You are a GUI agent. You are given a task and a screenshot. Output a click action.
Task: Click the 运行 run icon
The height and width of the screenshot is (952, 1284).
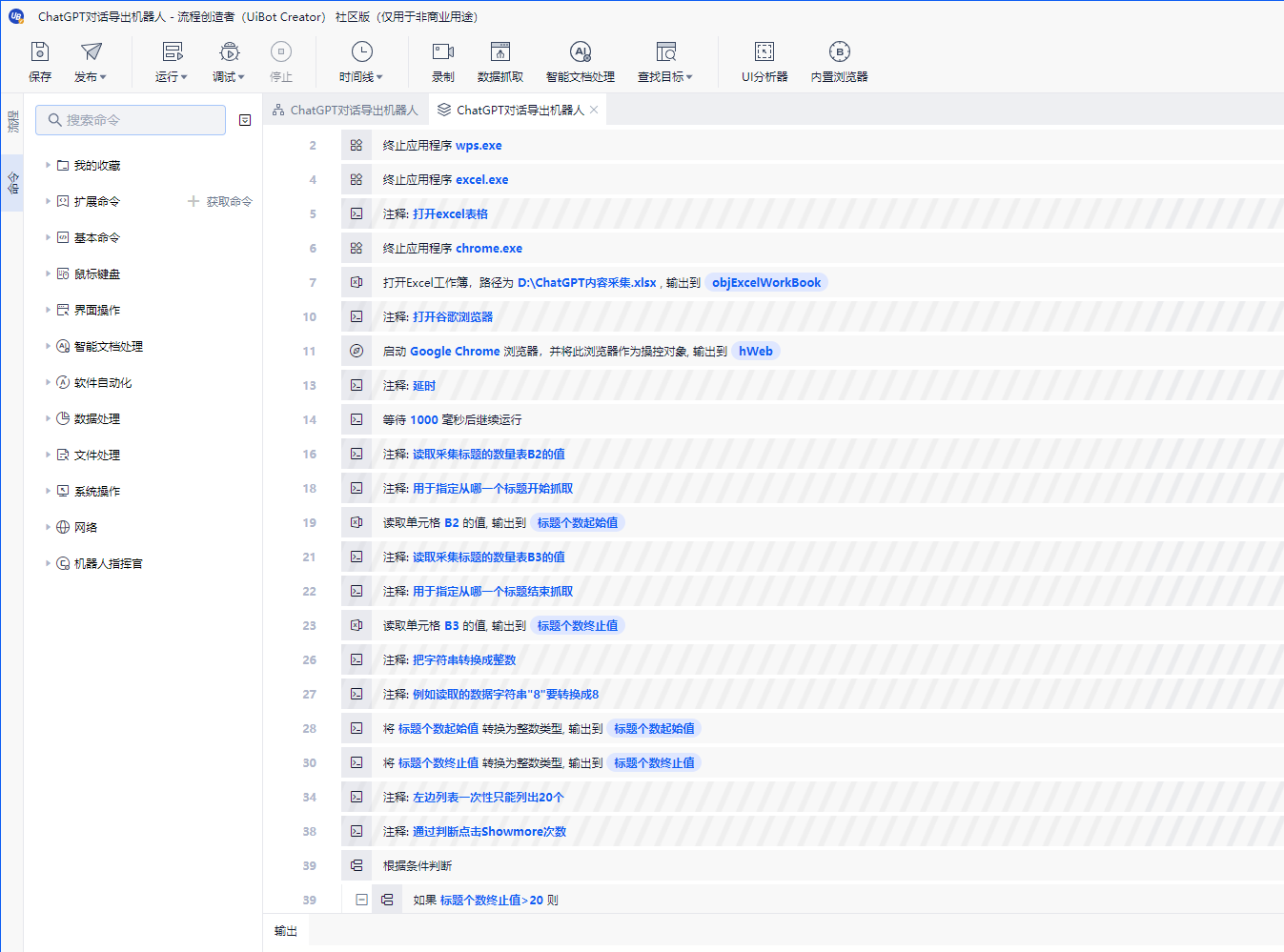(x=173, y=51)
